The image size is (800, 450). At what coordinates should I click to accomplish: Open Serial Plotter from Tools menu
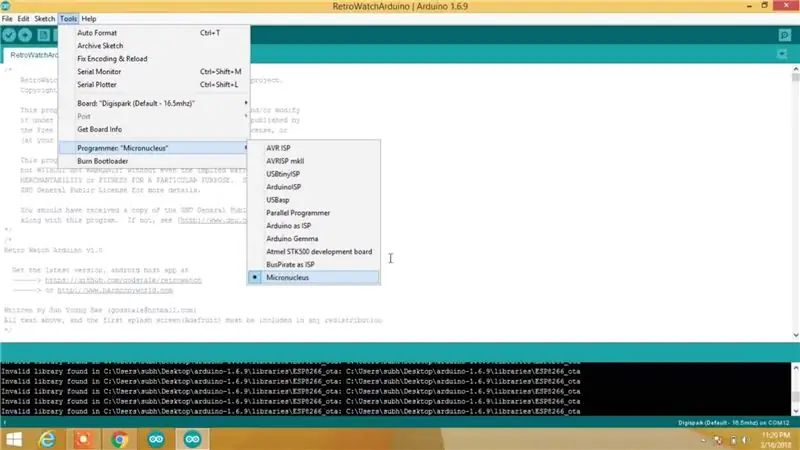[154, 85]
